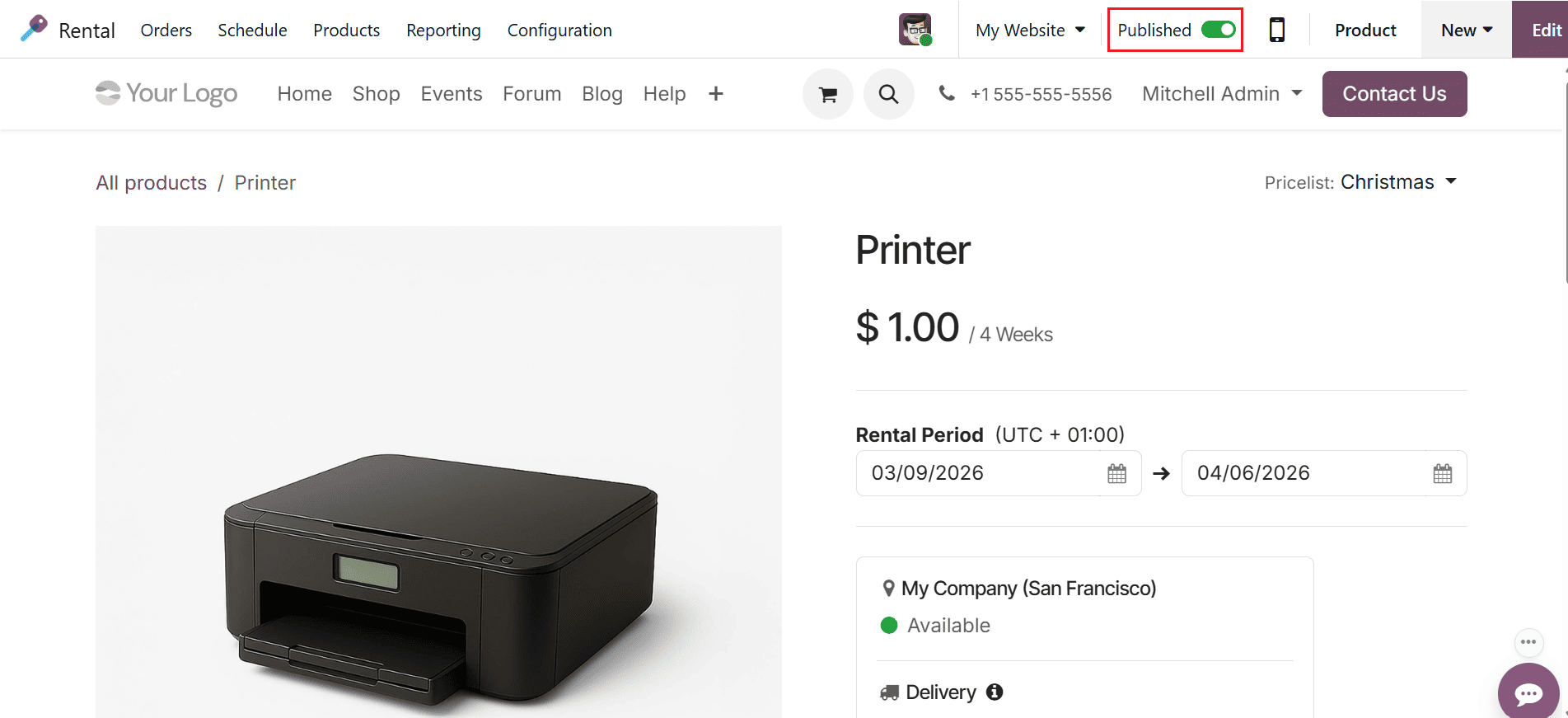Viewport: 1568px width, 718px height.
Task: Open the Reporting menu
Action: click(x=443, y=31)
